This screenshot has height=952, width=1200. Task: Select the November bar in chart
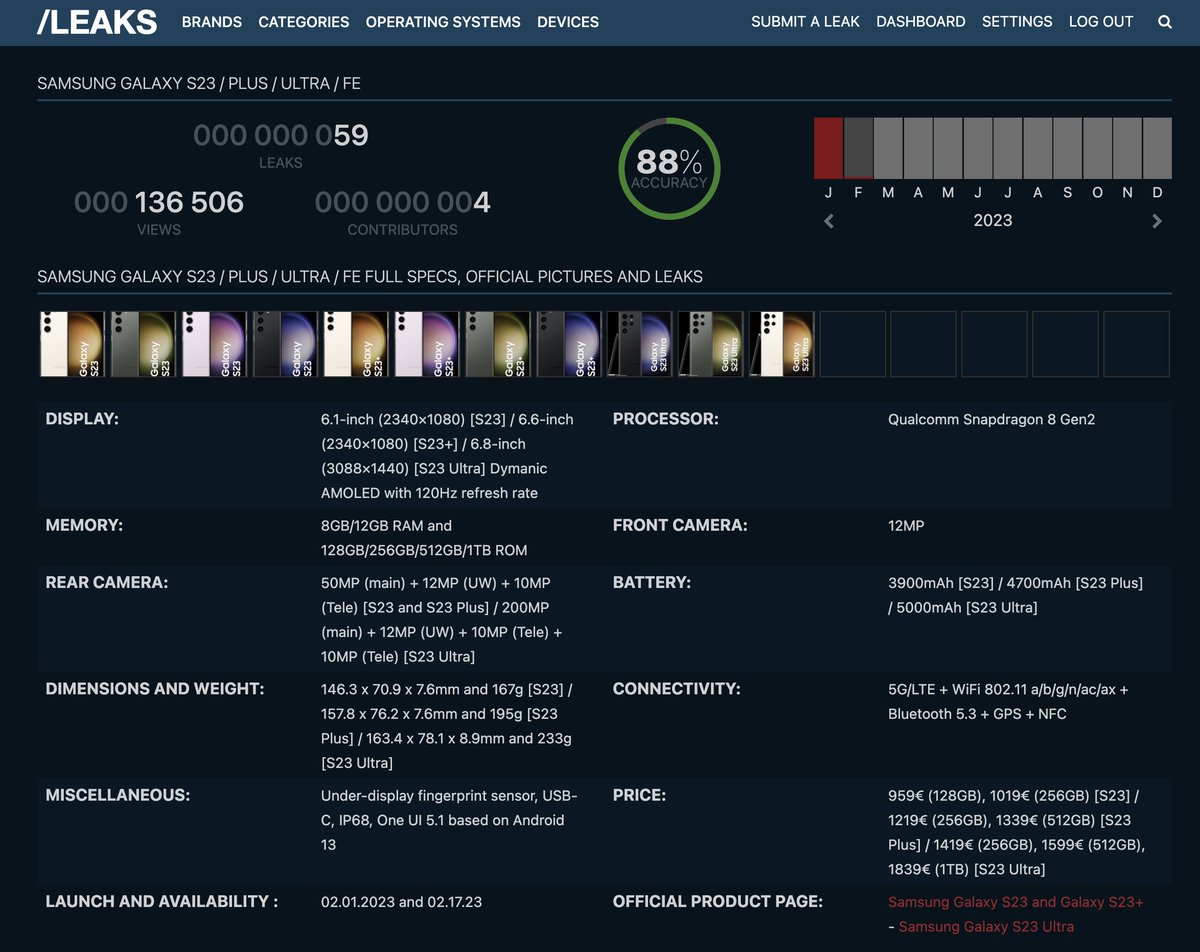(1128, 148)
